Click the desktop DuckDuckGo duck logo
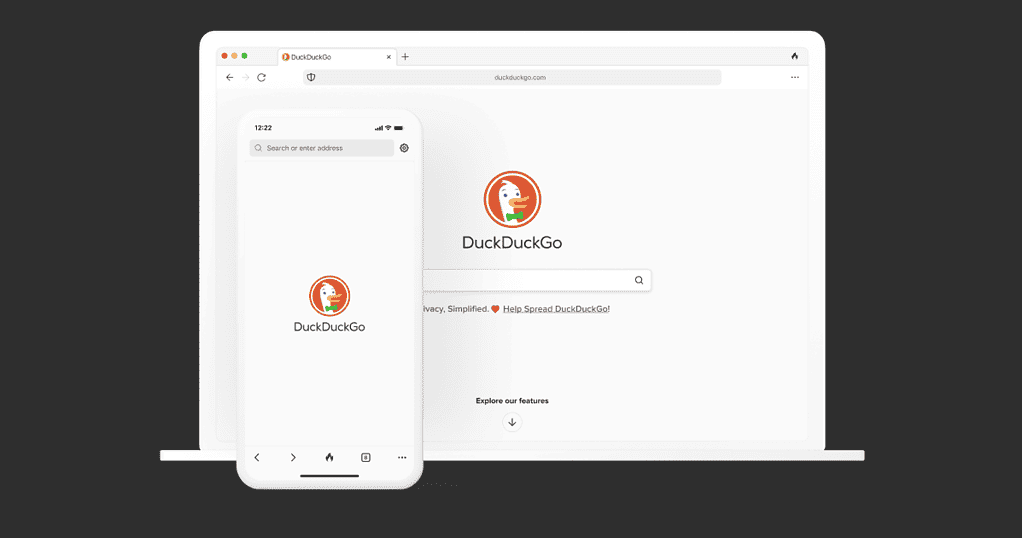Screen dimensions: 1022x538 click(512, 199)
